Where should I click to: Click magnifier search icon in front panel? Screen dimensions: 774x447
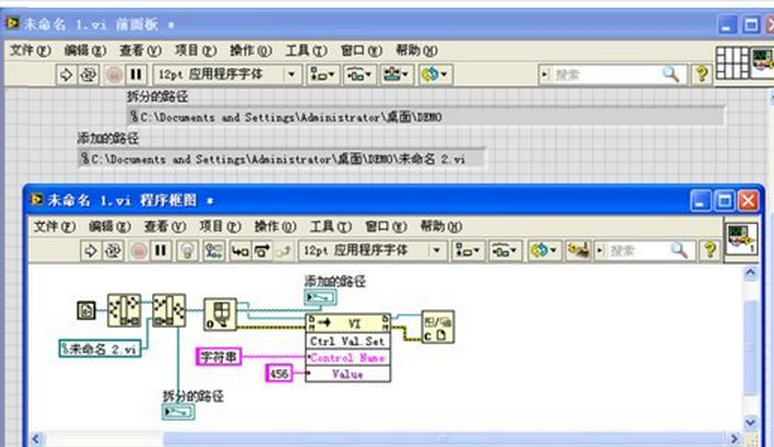click(x=671, y=74)
